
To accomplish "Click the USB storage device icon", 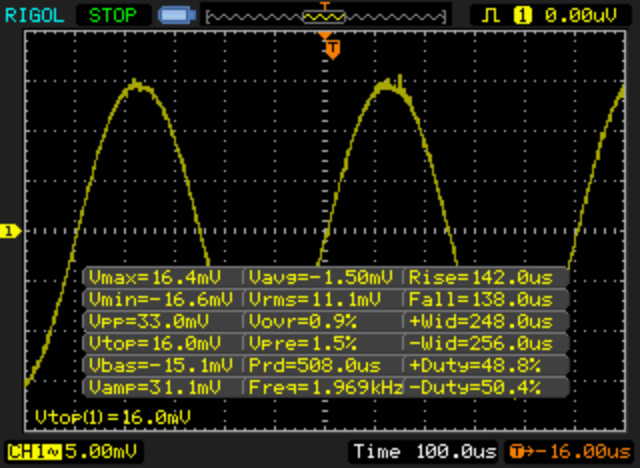I will point(177,16).
